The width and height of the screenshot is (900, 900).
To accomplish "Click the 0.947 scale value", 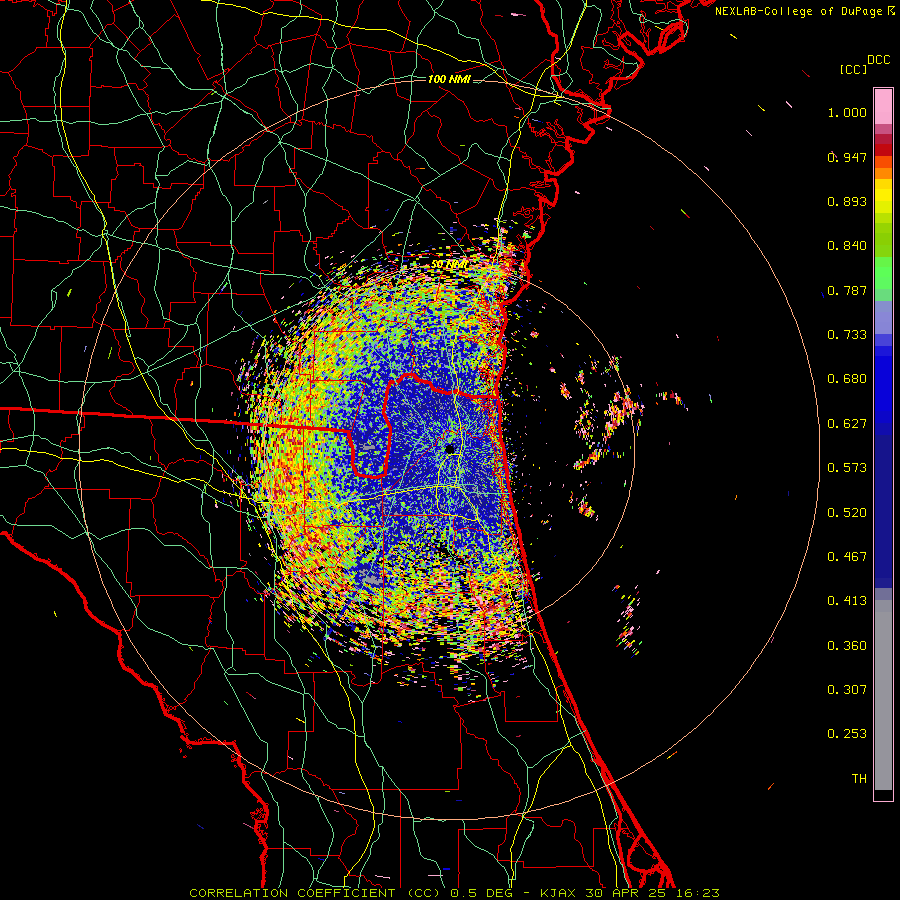I will tap(847, 157).
